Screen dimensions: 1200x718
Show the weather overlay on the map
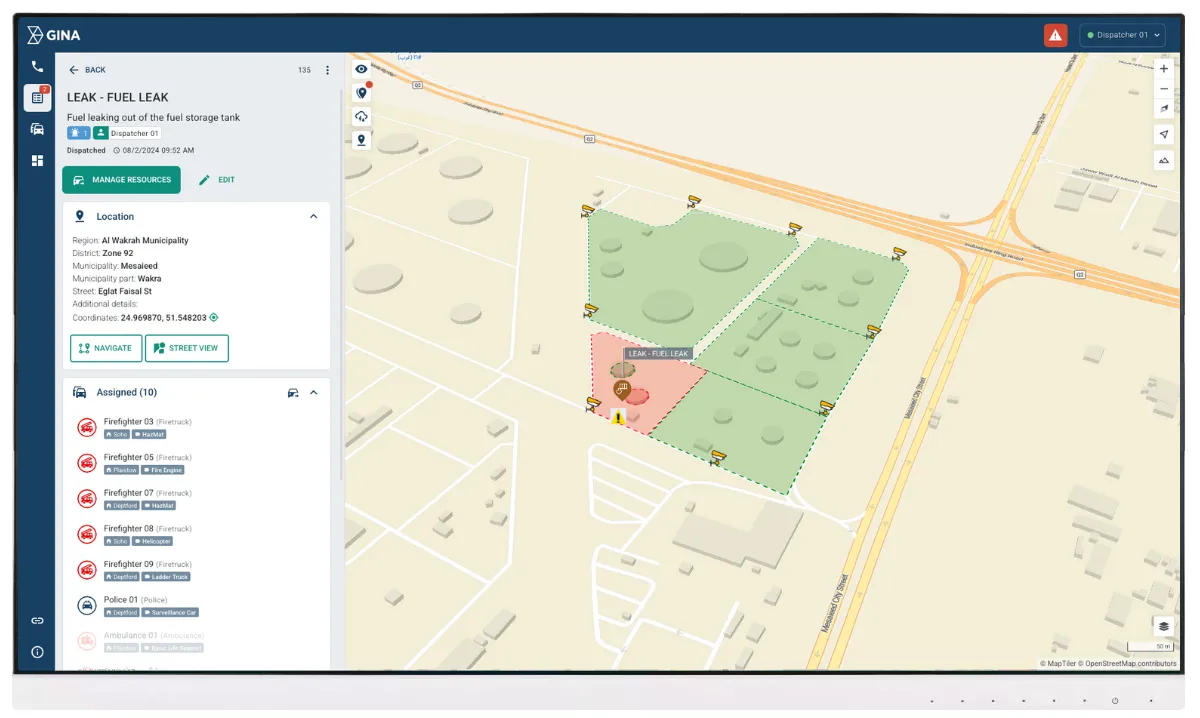tap(360, 116)
